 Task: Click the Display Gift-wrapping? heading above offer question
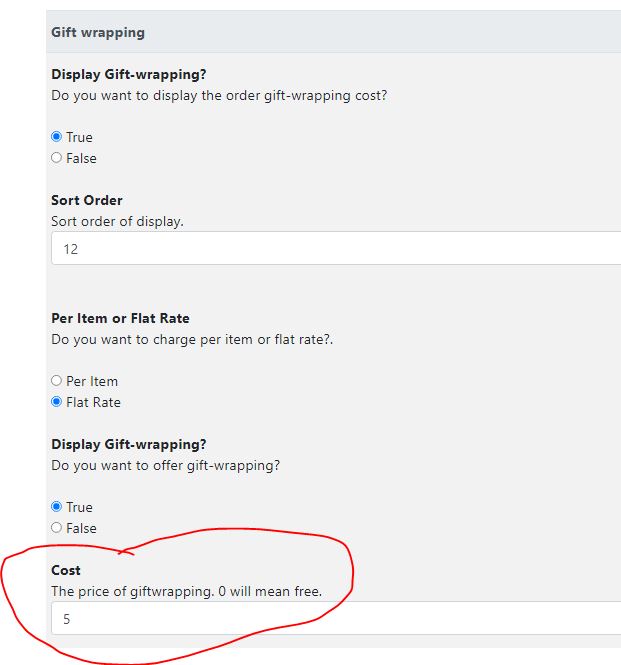(129, 444)
